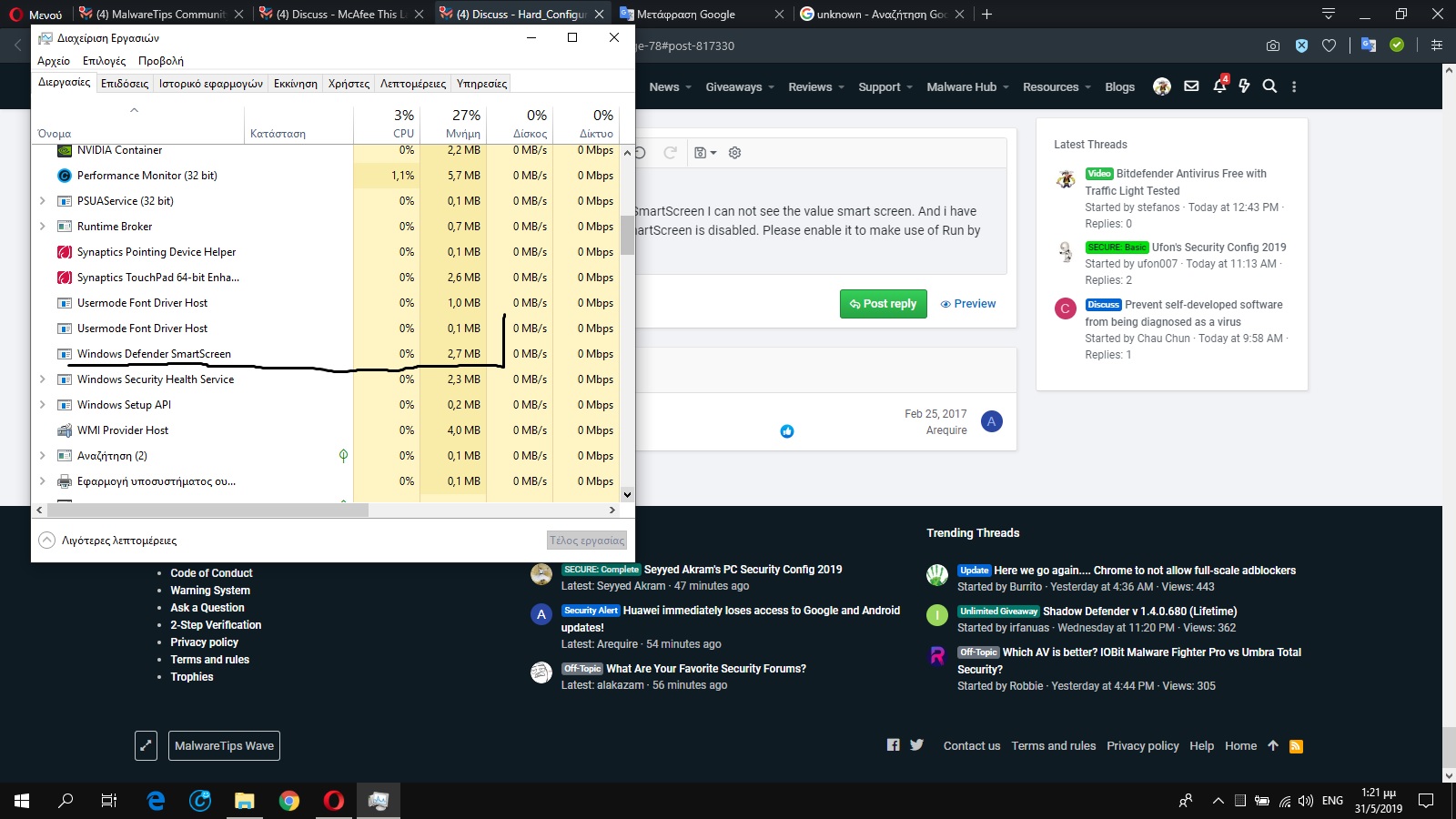Click the expand width toggle icon in footer
This screenshot has width=1456, height=819.
click(146, 746)
